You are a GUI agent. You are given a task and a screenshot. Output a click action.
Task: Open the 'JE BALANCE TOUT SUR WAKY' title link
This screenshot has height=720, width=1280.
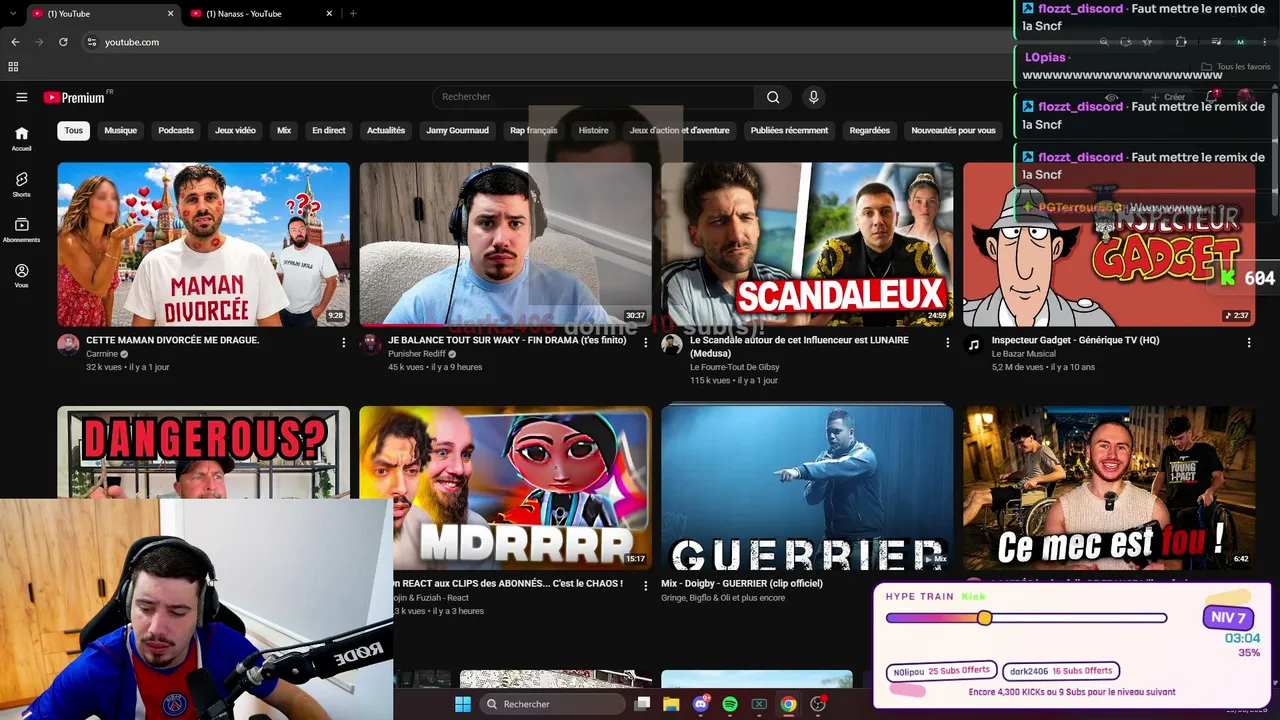point(507,341)
